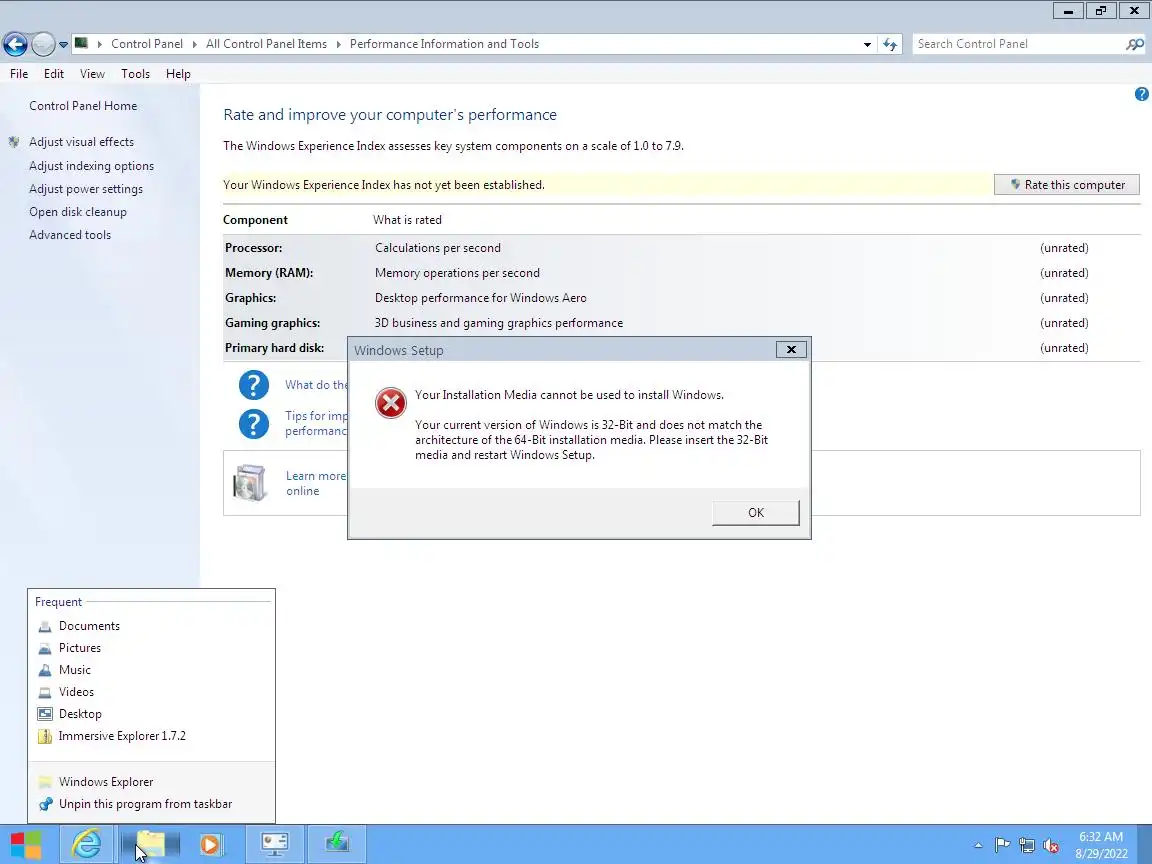Open Adjust indexing options
The width and height of the screenshot is (1152, 864).
pos(91,166)
